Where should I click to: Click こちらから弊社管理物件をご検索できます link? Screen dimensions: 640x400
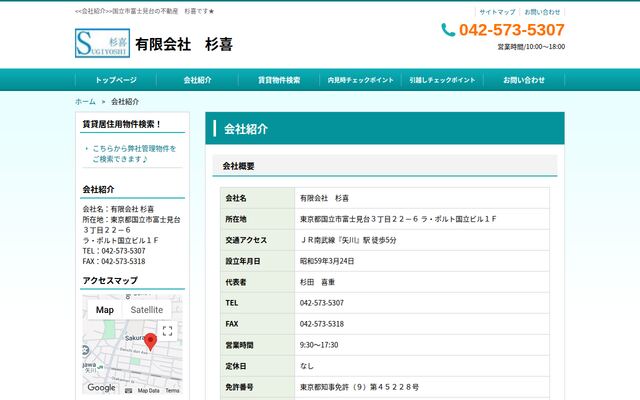coord(134,153)
